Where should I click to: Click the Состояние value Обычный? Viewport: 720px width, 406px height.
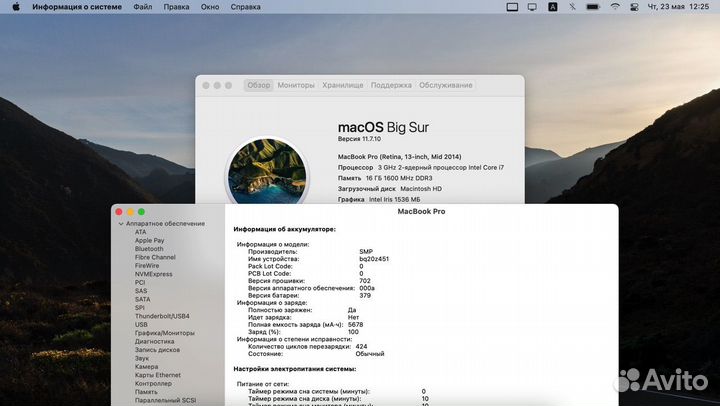point(370,354)
